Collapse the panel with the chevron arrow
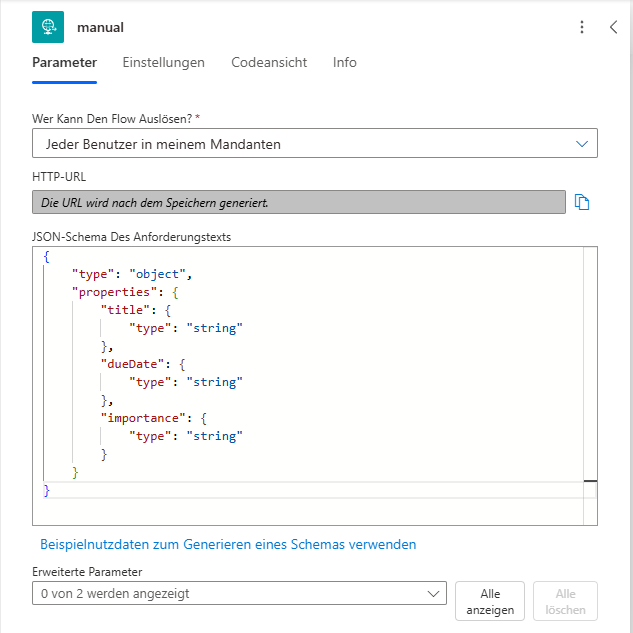 tap(613, 27)
